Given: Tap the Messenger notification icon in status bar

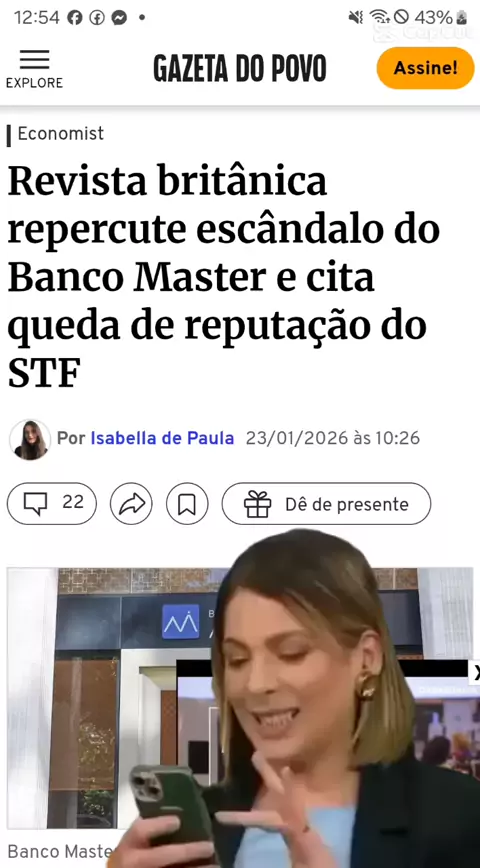Looking at the screenshot, I should pyautogui.click(x=119, y=18).
